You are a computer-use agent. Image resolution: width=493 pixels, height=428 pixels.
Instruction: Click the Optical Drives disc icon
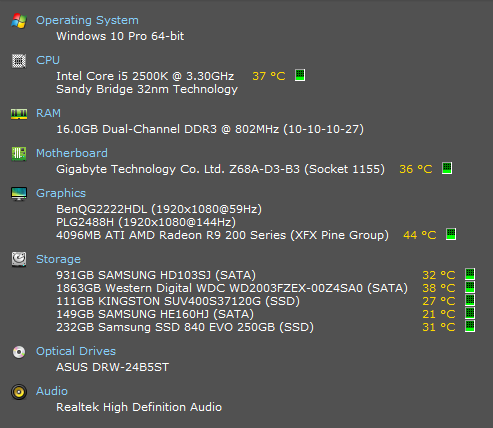[19, 352]
